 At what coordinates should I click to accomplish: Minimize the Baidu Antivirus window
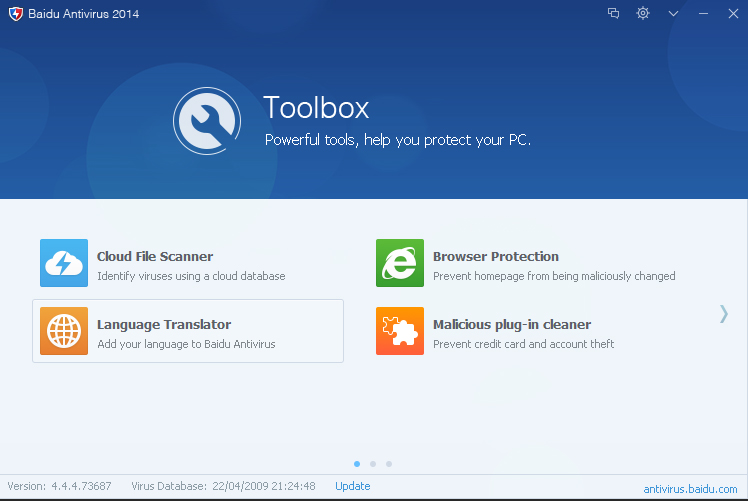pyautogui.click(x=703, y=14)
